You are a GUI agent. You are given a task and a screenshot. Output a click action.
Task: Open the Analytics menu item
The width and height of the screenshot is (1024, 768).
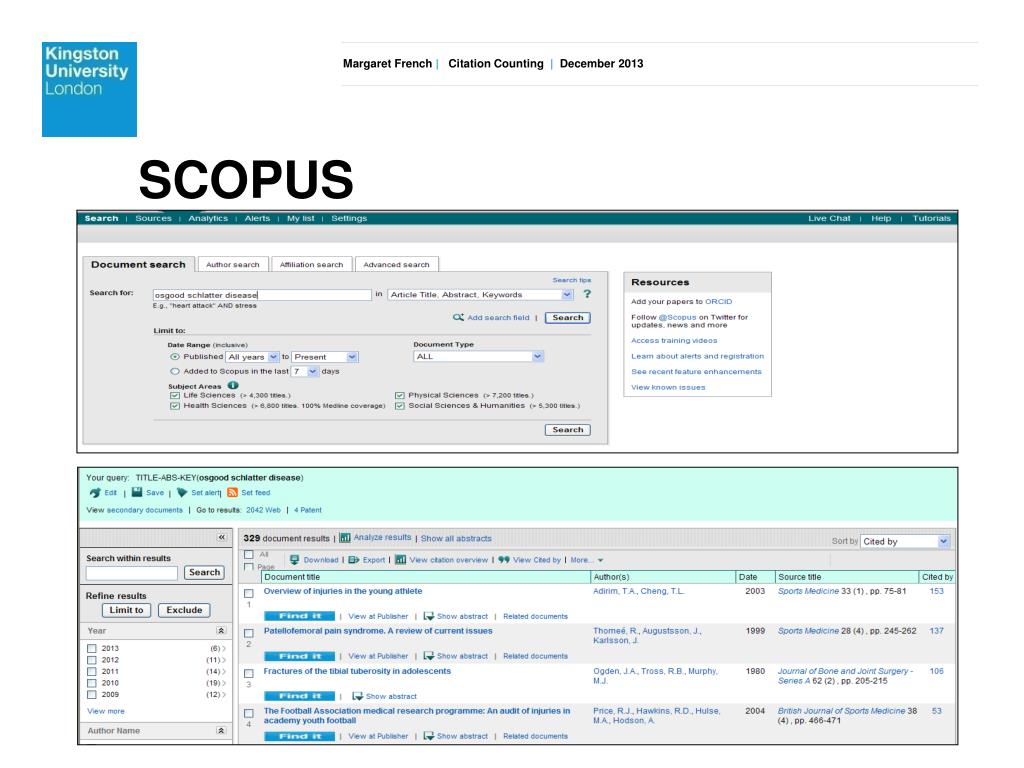point(208,218)
